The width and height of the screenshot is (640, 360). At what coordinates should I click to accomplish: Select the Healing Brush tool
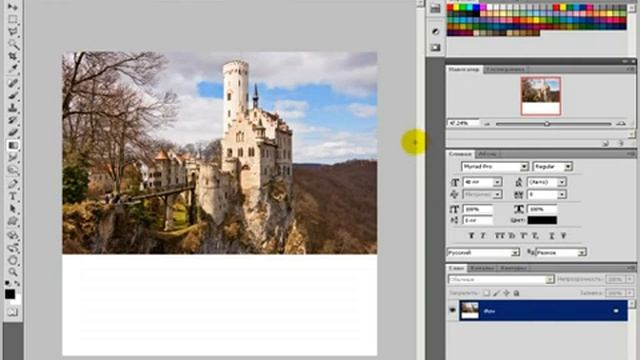pos(12,83)
